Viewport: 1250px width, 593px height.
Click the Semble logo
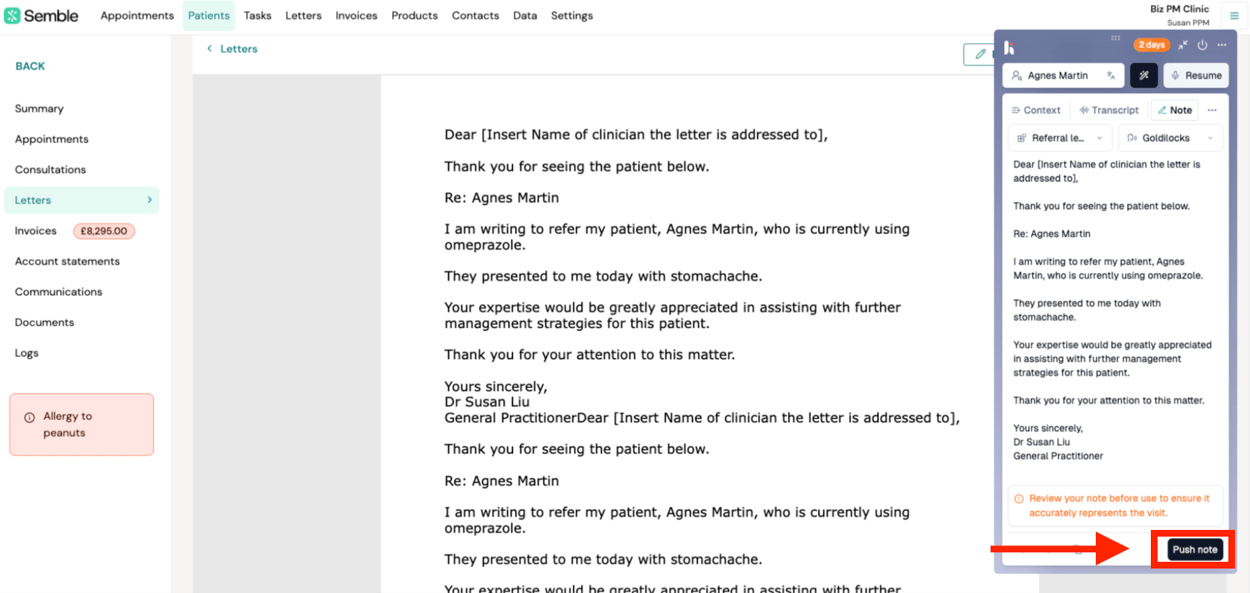(41, 15)
